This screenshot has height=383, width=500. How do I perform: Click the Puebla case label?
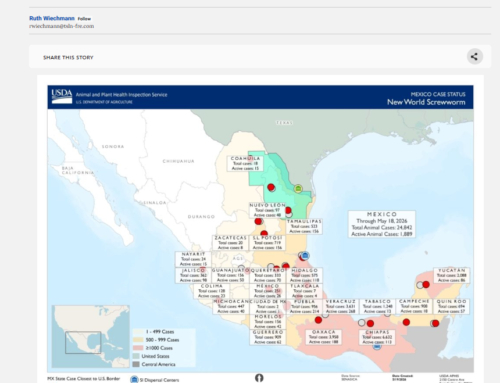point(304,306)
